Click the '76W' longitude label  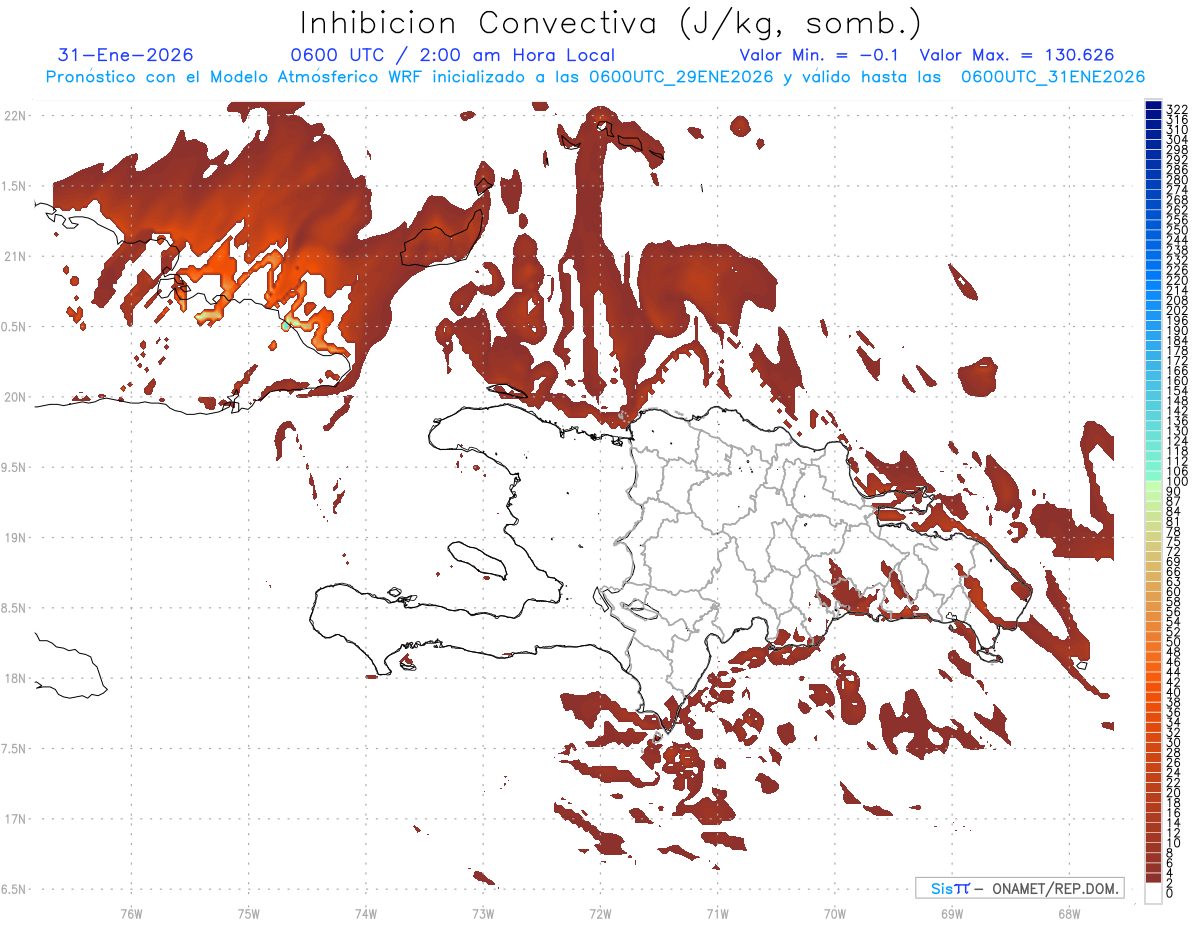(131, 913)
